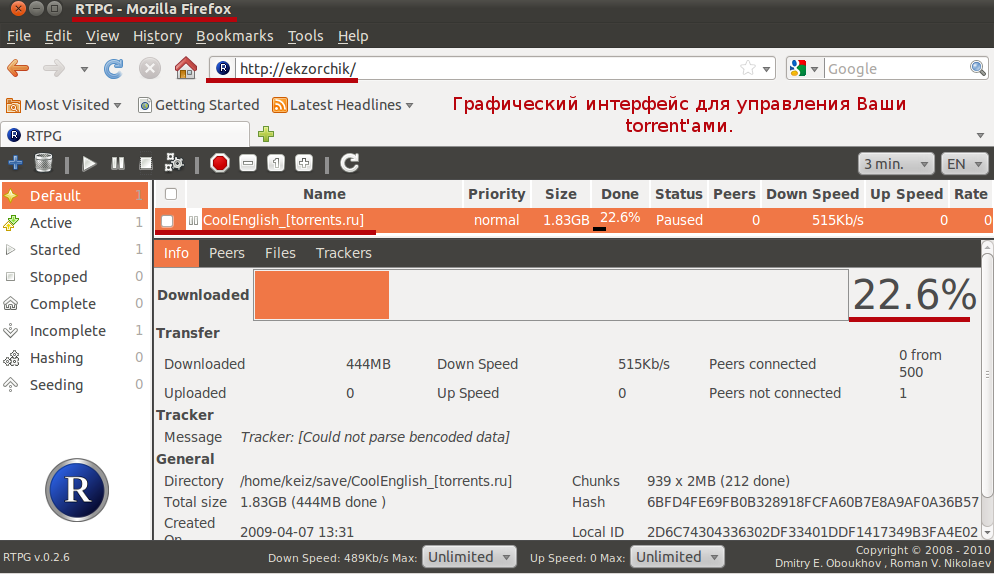Click the RTPG round logo
Screen dimensions: 994x574
[x=77, y=490]
